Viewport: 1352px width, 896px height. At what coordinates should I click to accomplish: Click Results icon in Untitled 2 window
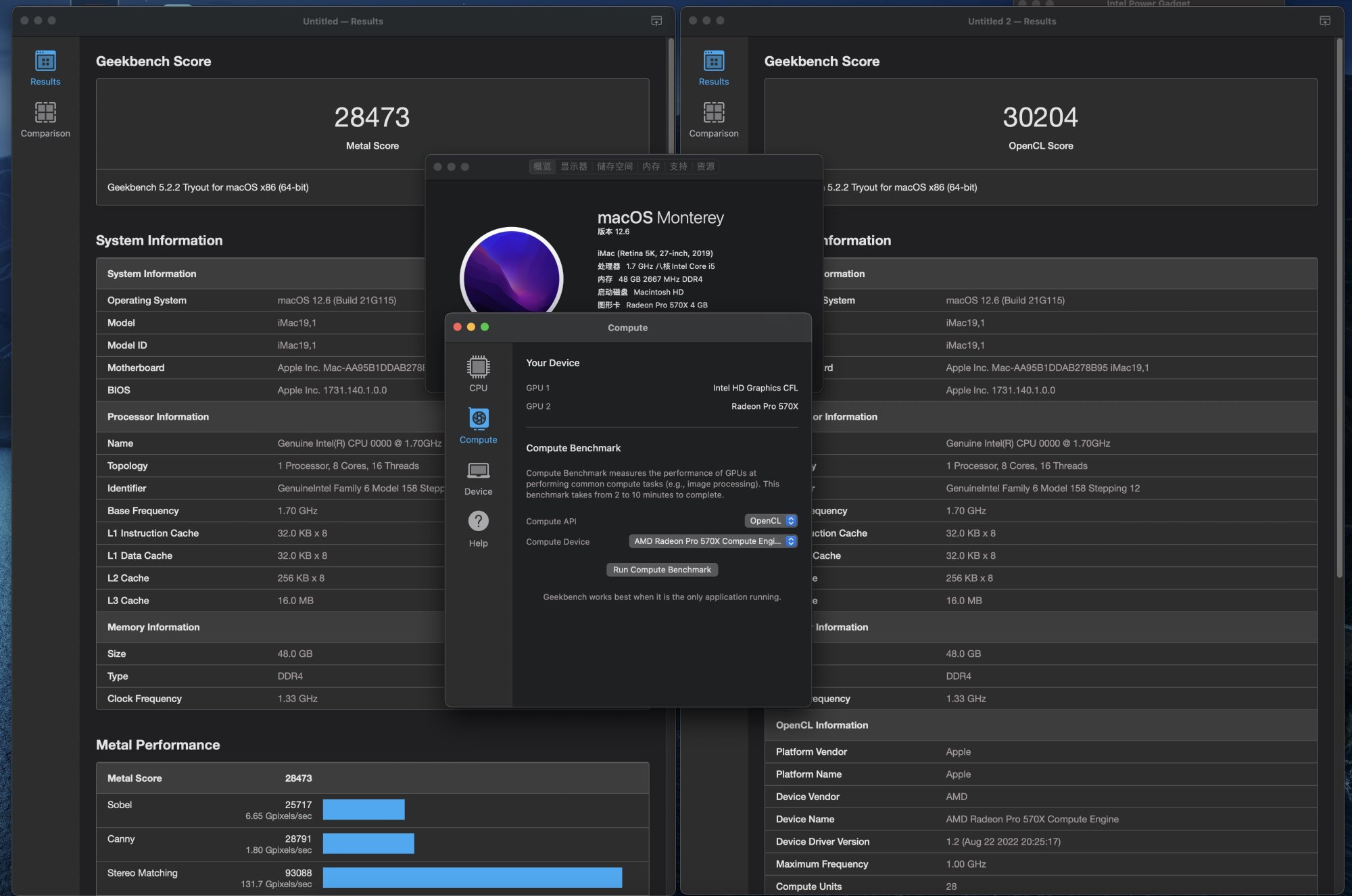click(714, 68)
